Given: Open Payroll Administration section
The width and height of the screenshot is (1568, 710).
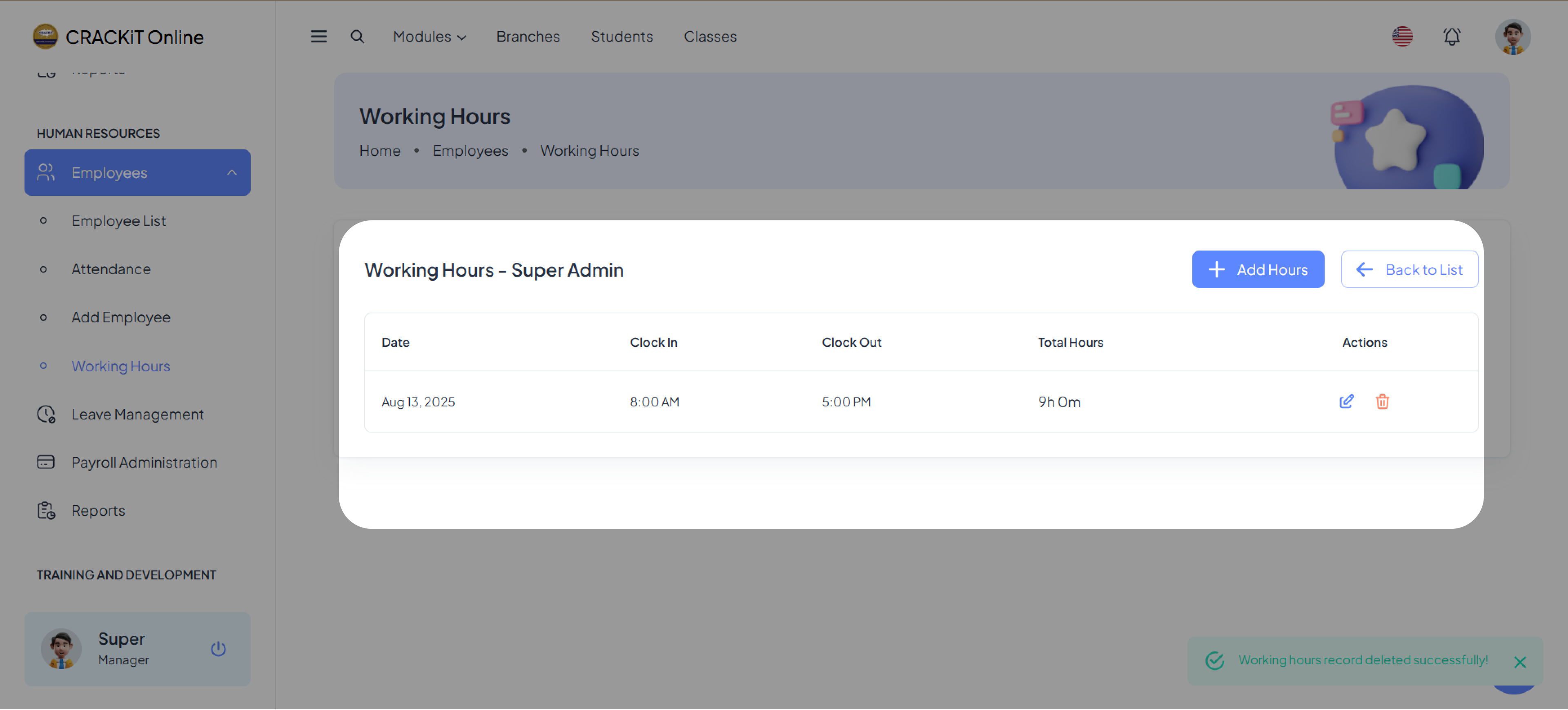Looking at the screenshot, I should [144, 462].
